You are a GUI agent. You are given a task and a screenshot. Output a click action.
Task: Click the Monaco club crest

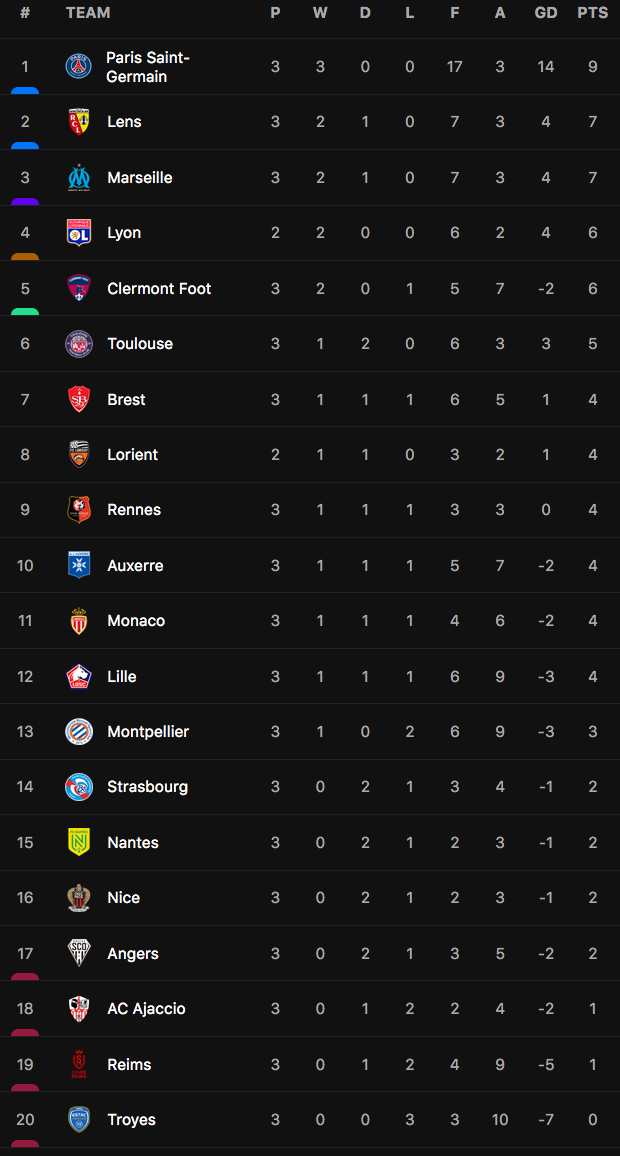[79, 621]
